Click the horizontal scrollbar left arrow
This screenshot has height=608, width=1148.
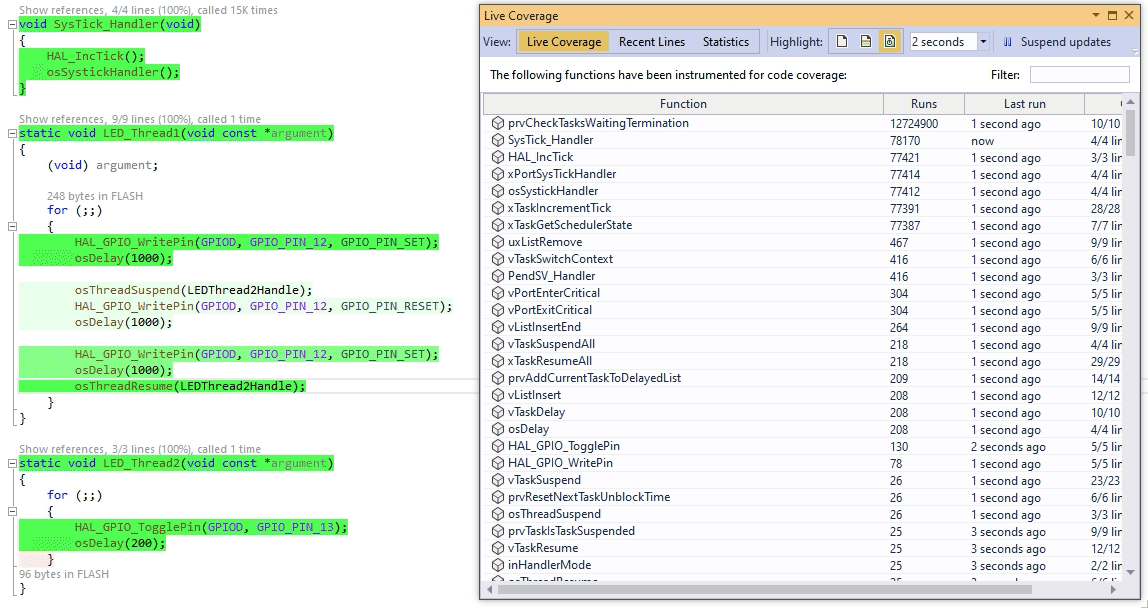tap(489, 589)
